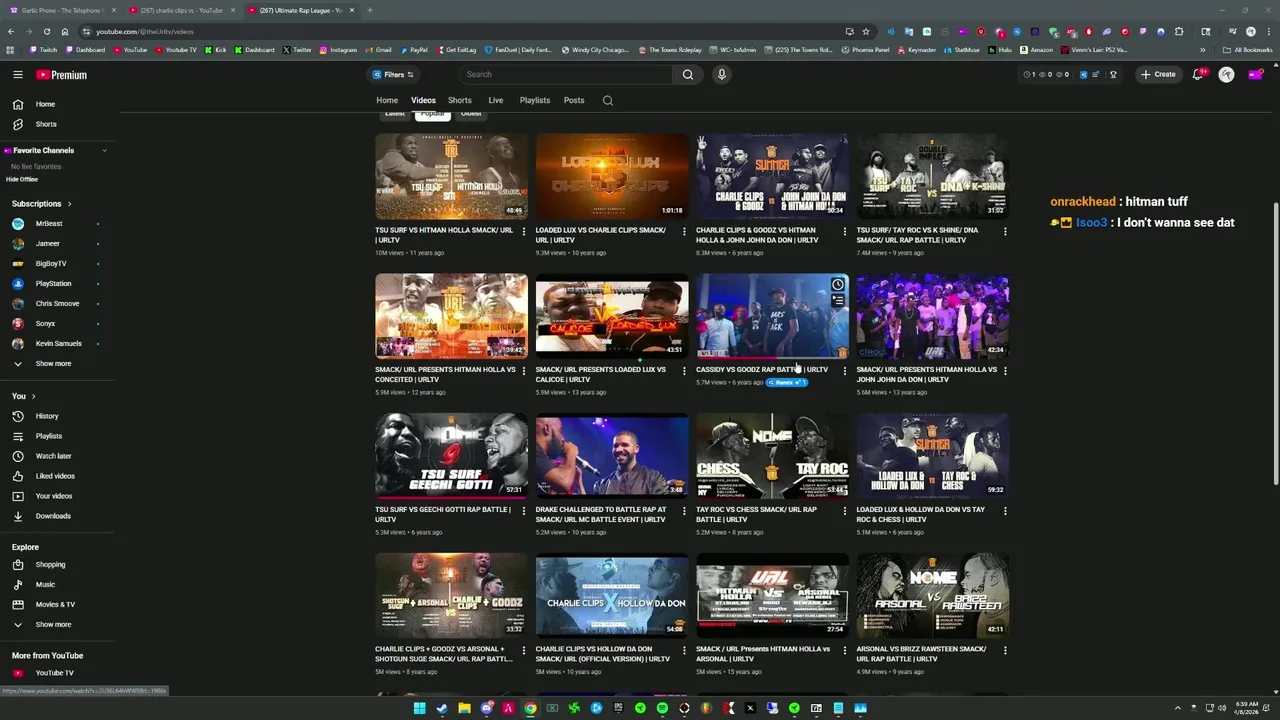Open Windows Start menu
The width and height of the screenshot is (1280, 720).
420,708
